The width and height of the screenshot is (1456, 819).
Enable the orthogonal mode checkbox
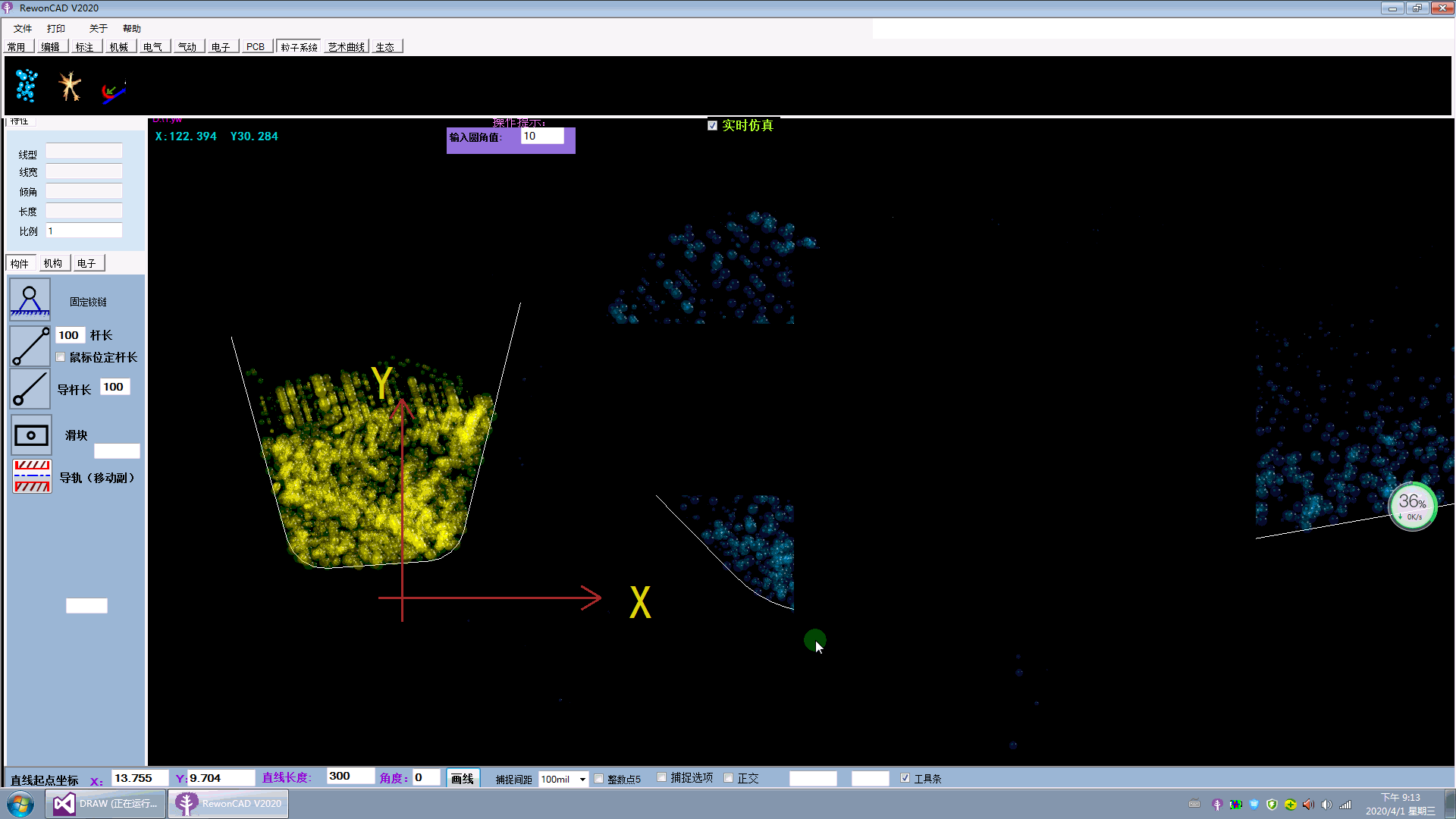[729, 778]
